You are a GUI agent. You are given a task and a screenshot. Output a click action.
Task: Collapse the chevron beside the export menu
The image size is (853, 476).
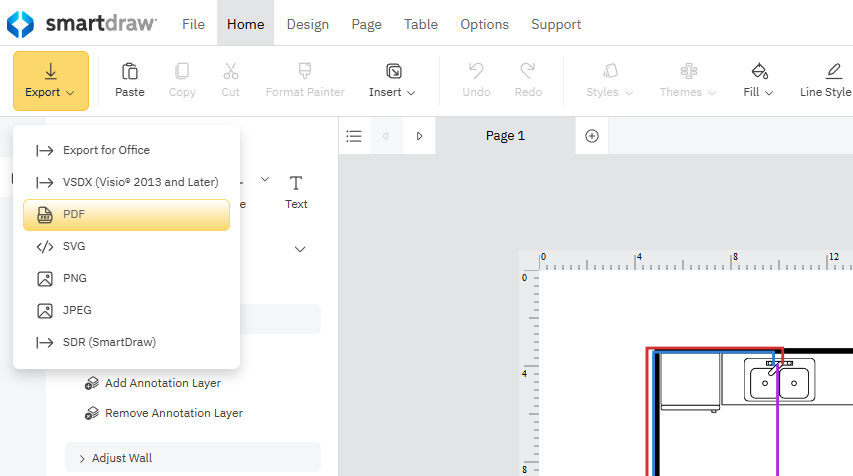[299, 249]
